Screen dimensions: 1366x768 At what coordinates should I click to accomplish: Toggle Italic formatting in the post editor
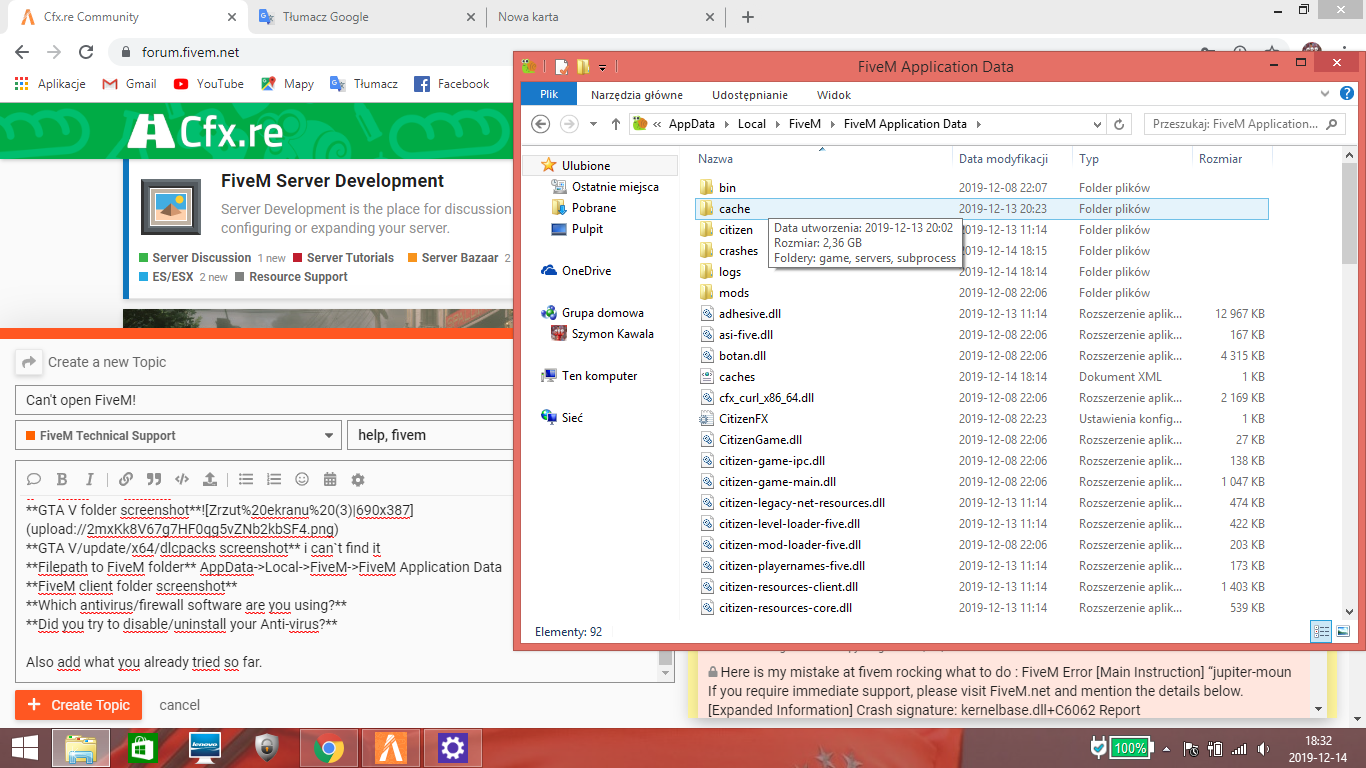click(x=90, y=479)
